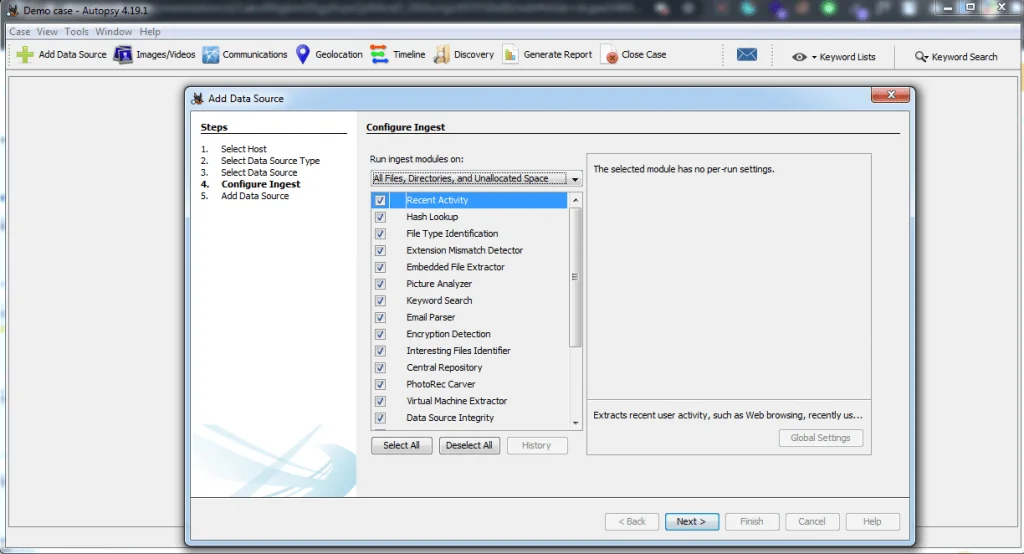The height and width of the screenshot is (554, 1024).
Task: Click the Next button
Action: pos(692,521)
